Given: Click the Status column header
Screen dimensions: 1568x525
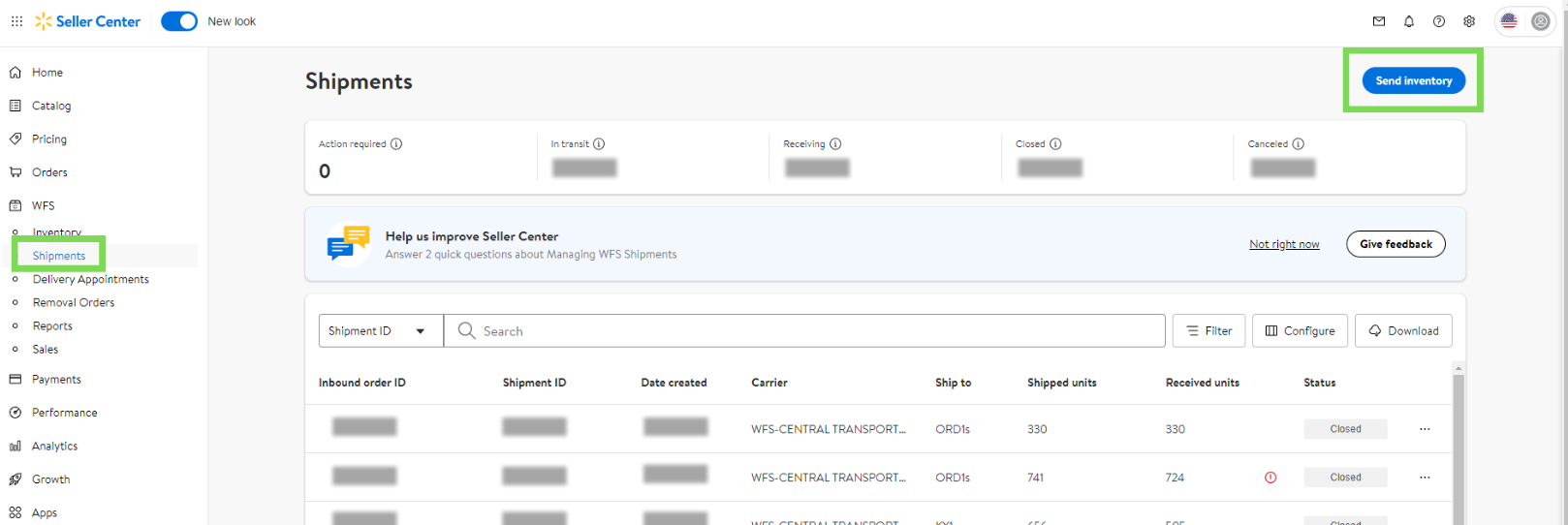Looking at the screenshot, I should (x=1320, y=383).
